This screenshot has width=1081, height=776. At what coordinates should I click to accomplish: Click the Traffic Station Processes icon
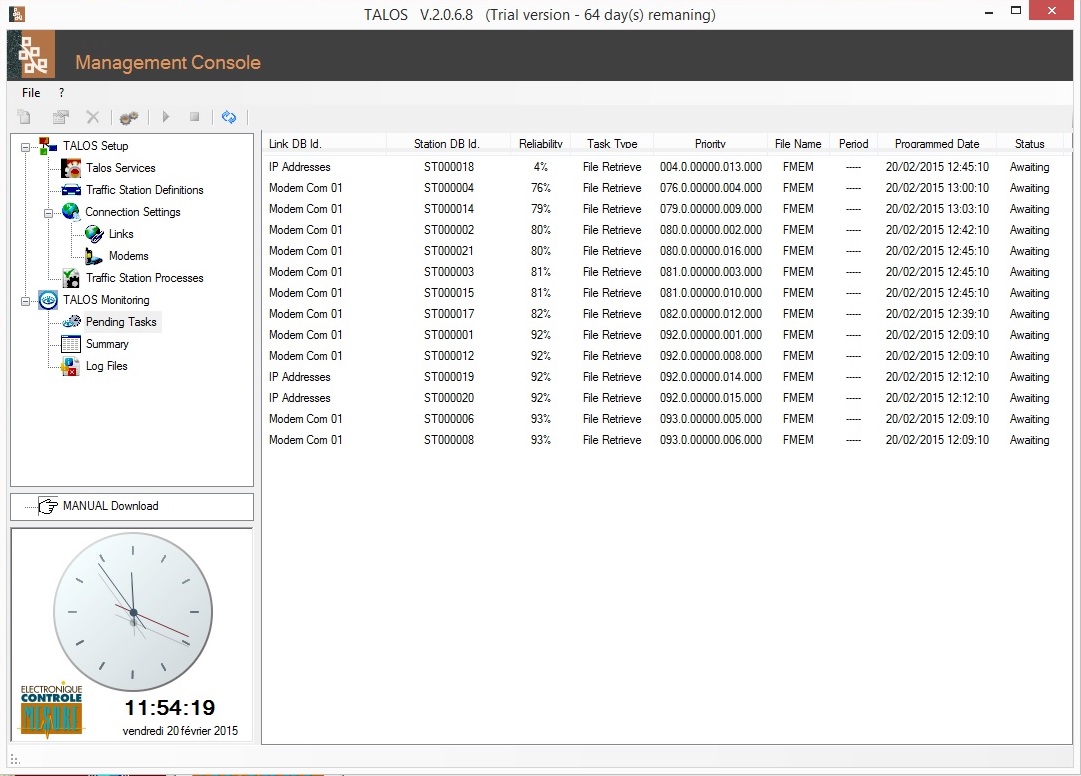tap(71, 278)
